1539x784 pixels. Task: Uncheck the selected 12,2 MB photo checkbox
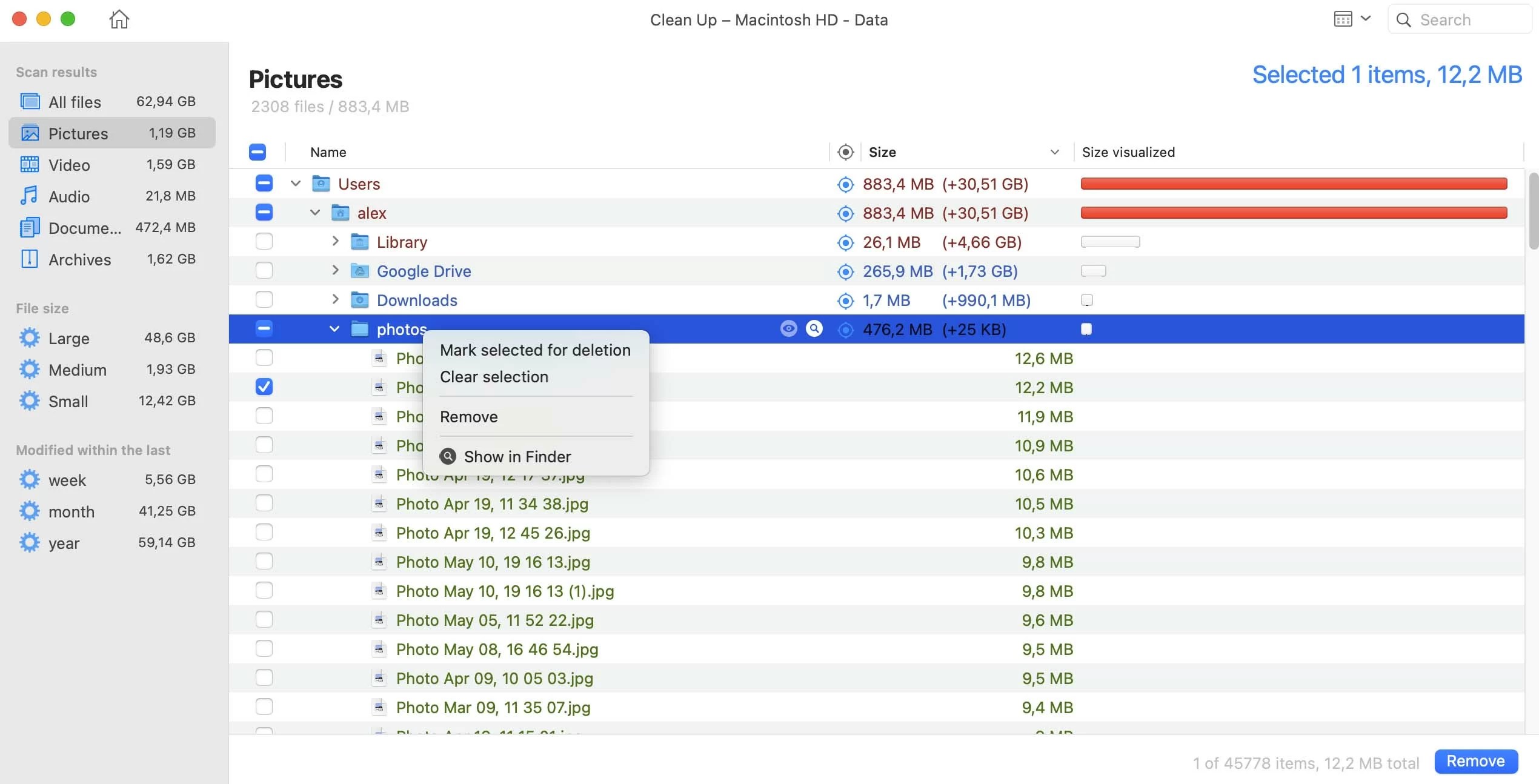pos(264,387)
